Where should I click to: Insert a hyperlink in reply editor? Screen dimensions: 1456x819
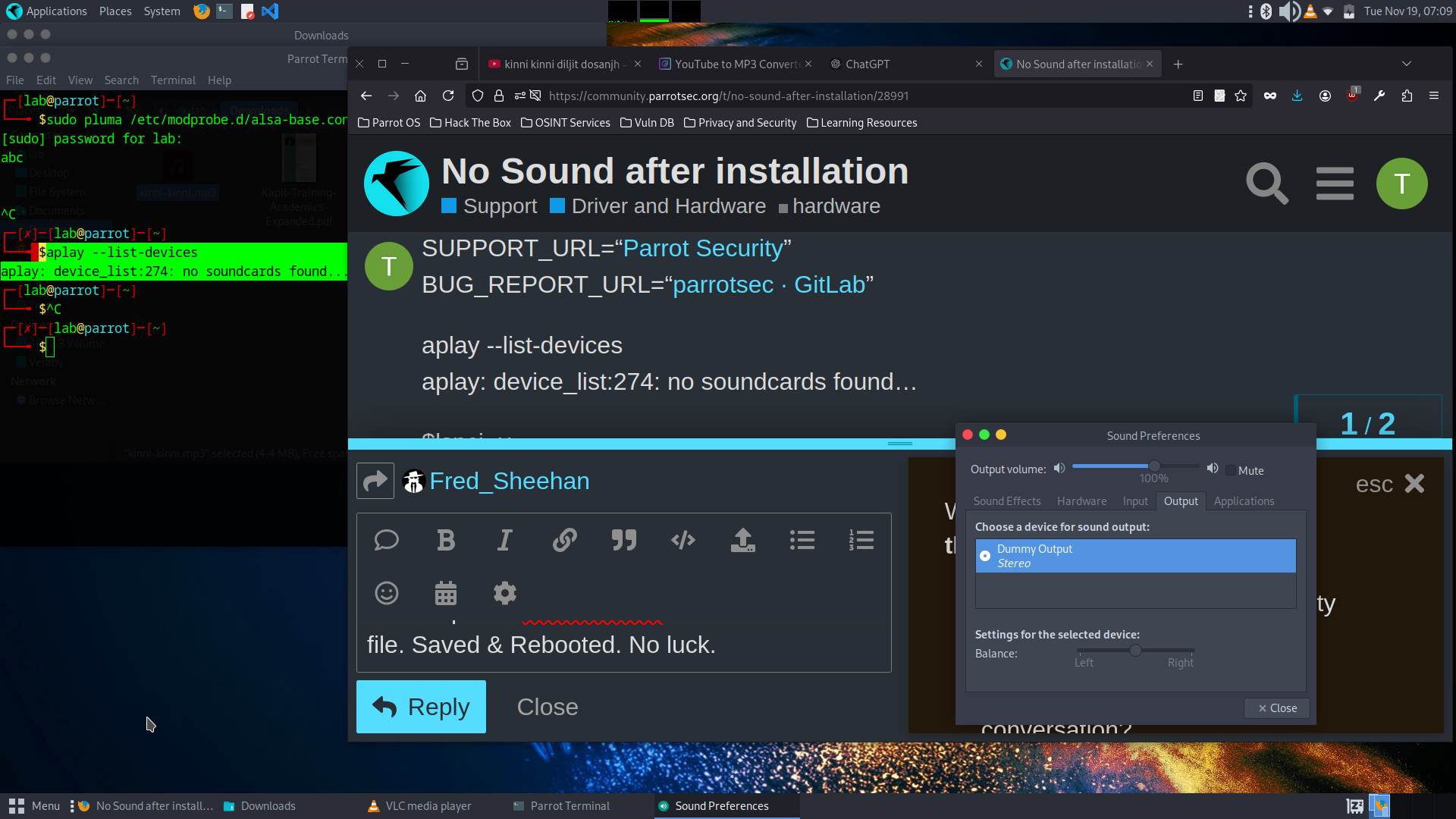[x=564, y=540]
